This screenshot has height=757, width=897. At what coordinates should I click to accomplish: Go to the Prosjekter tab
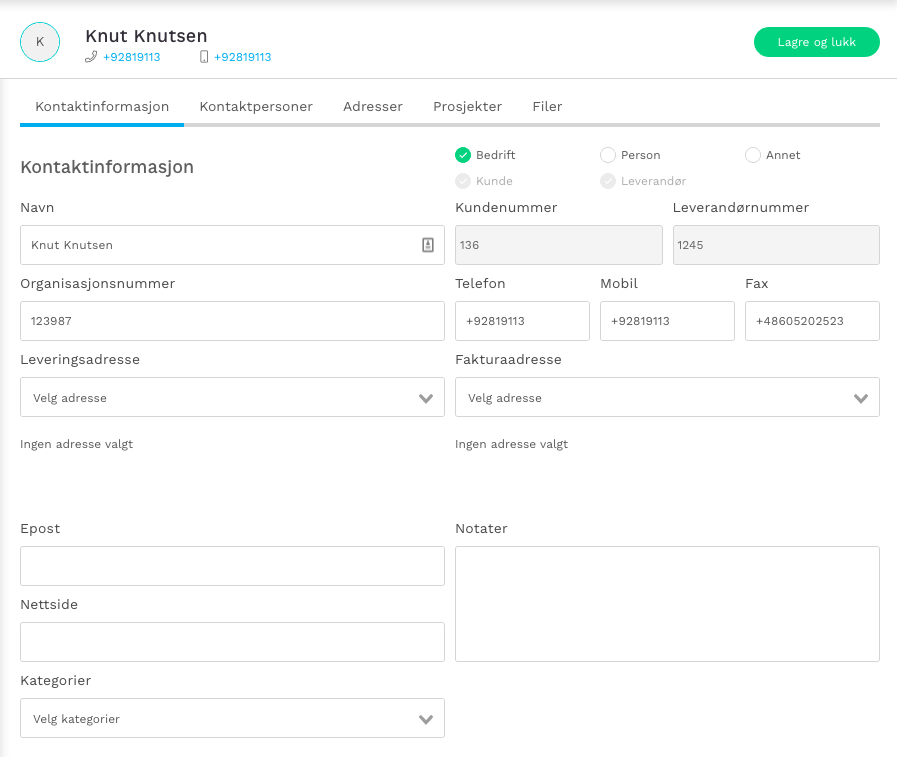[467, 106]
